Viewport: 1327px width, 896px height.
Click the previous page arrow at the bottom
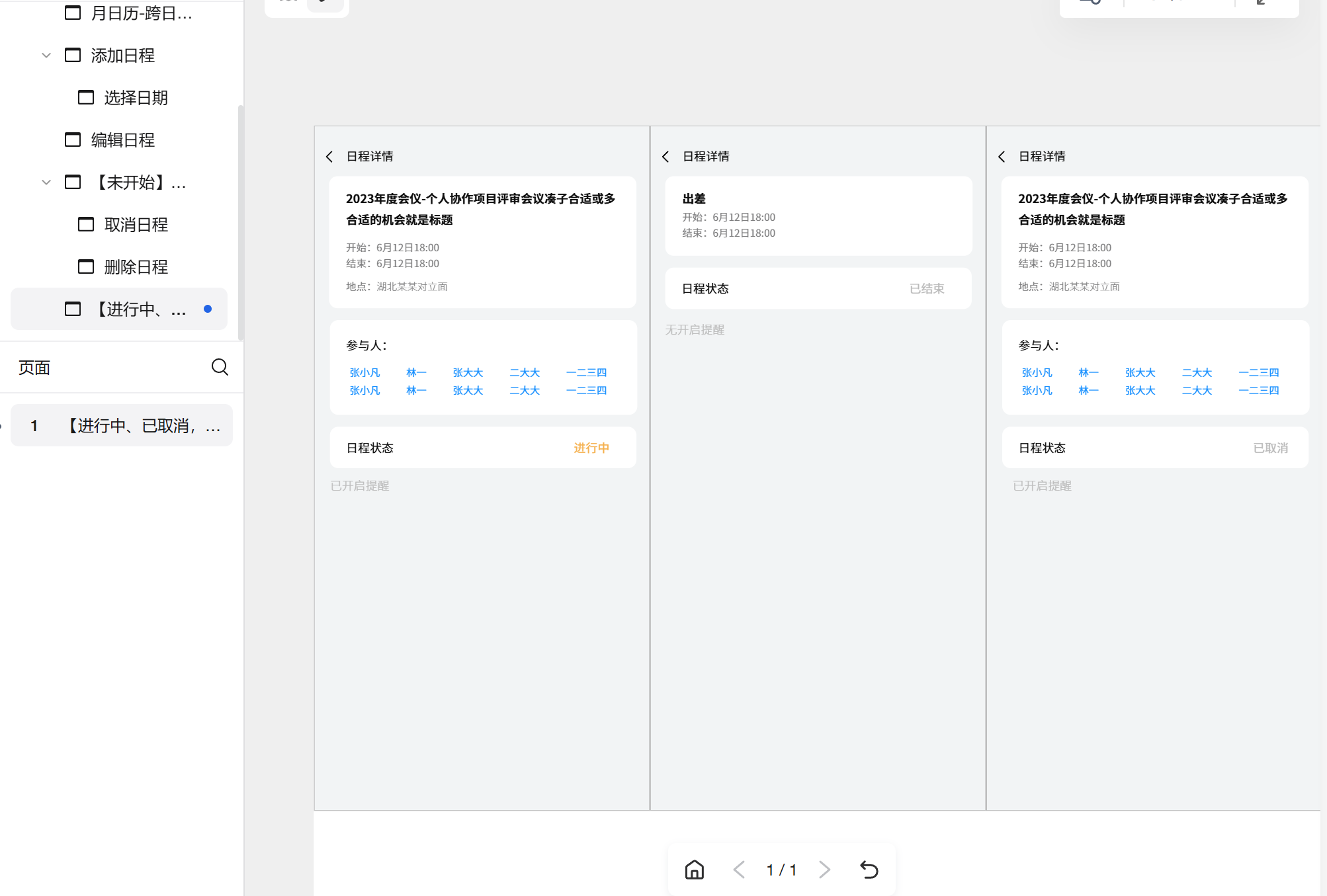(739, 870)
